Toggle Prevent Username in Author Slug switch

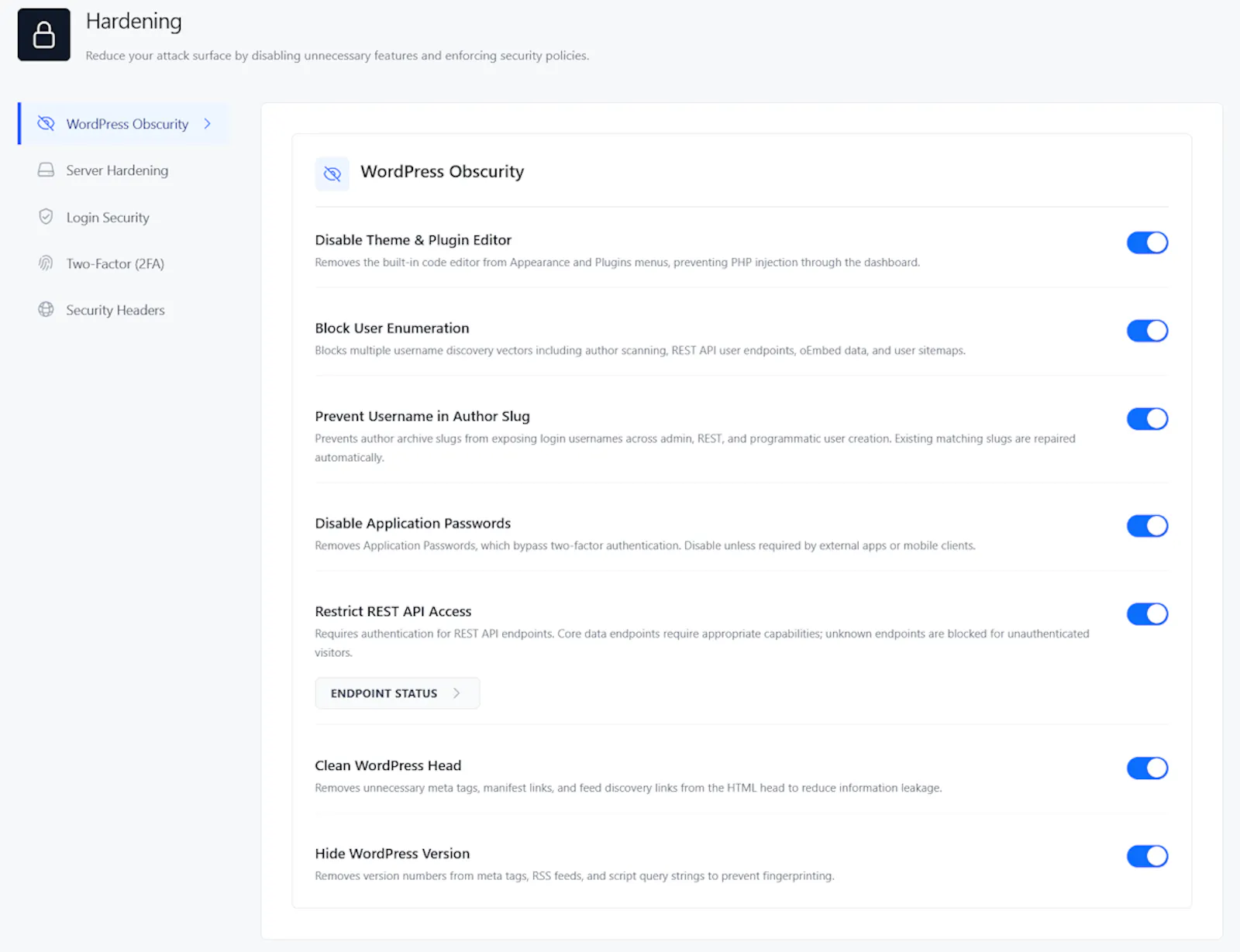[x=1147, y=419]
